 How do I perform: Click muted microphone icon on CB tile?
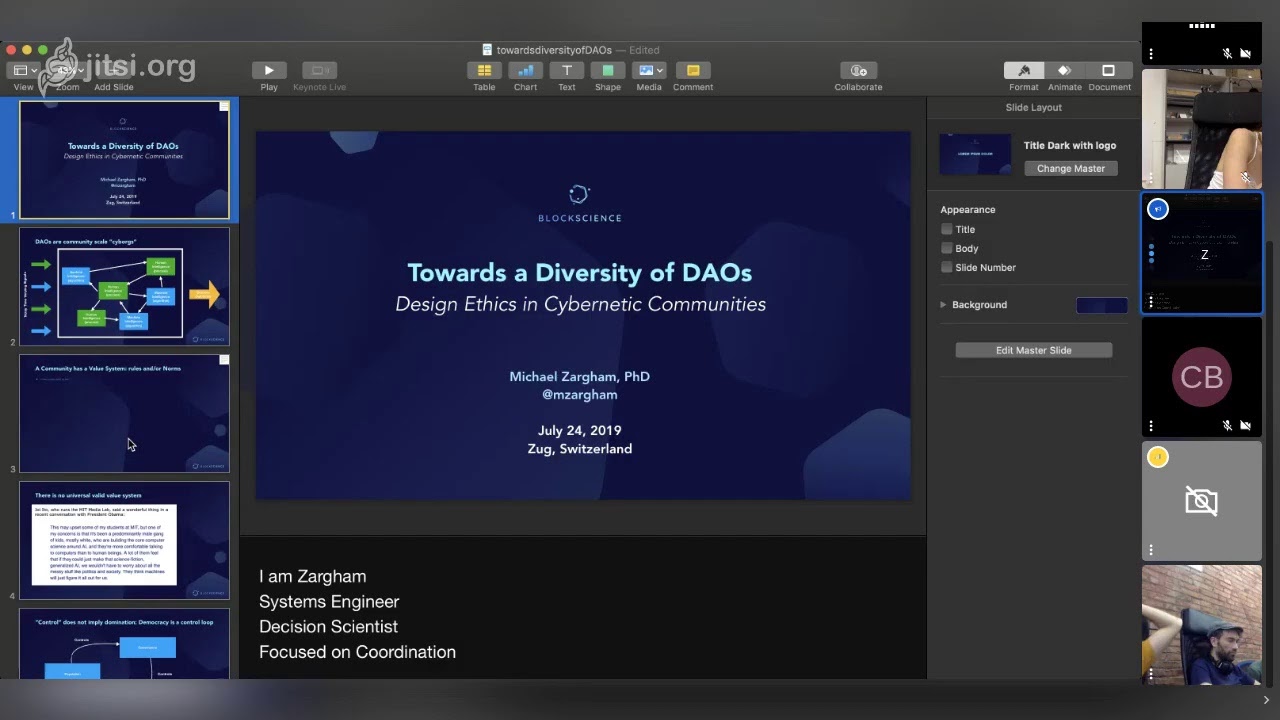coord(1227,425)
